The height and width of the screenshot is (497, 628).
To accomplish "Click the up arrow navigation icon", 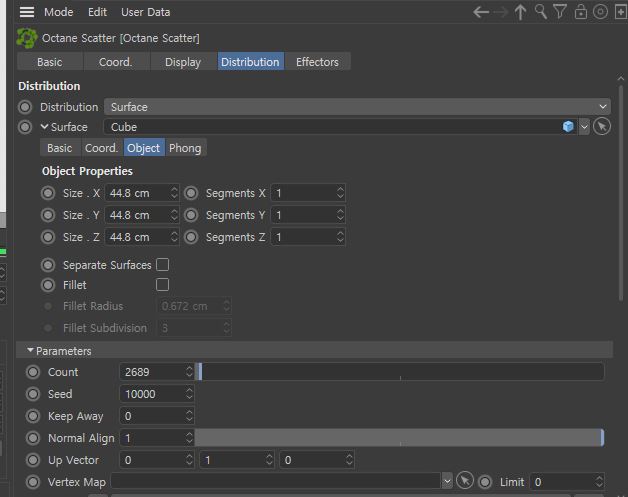I will (x=520, y=12).
